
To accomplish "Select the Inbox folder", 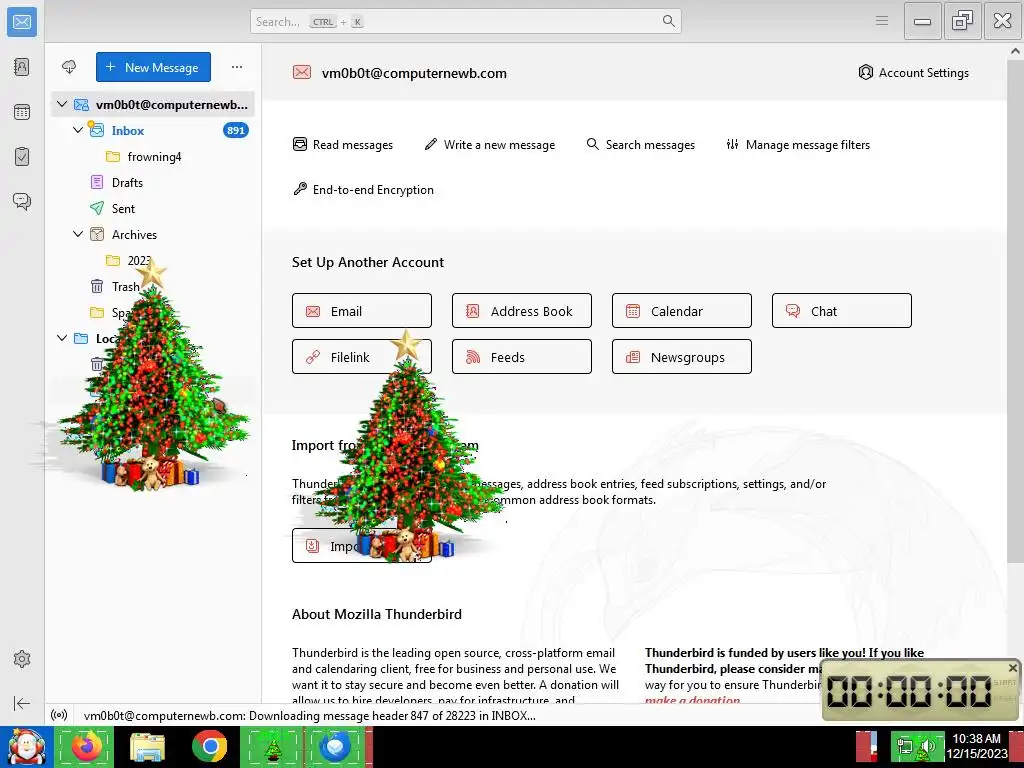I will [x=153, y=130].
